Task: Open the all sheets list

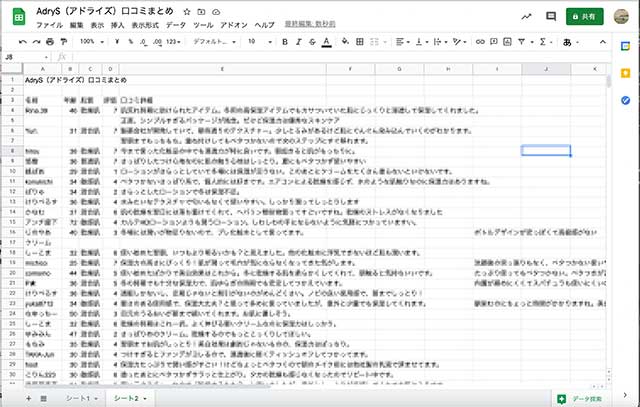Action: pyautogui.click(x=43, y=398)
